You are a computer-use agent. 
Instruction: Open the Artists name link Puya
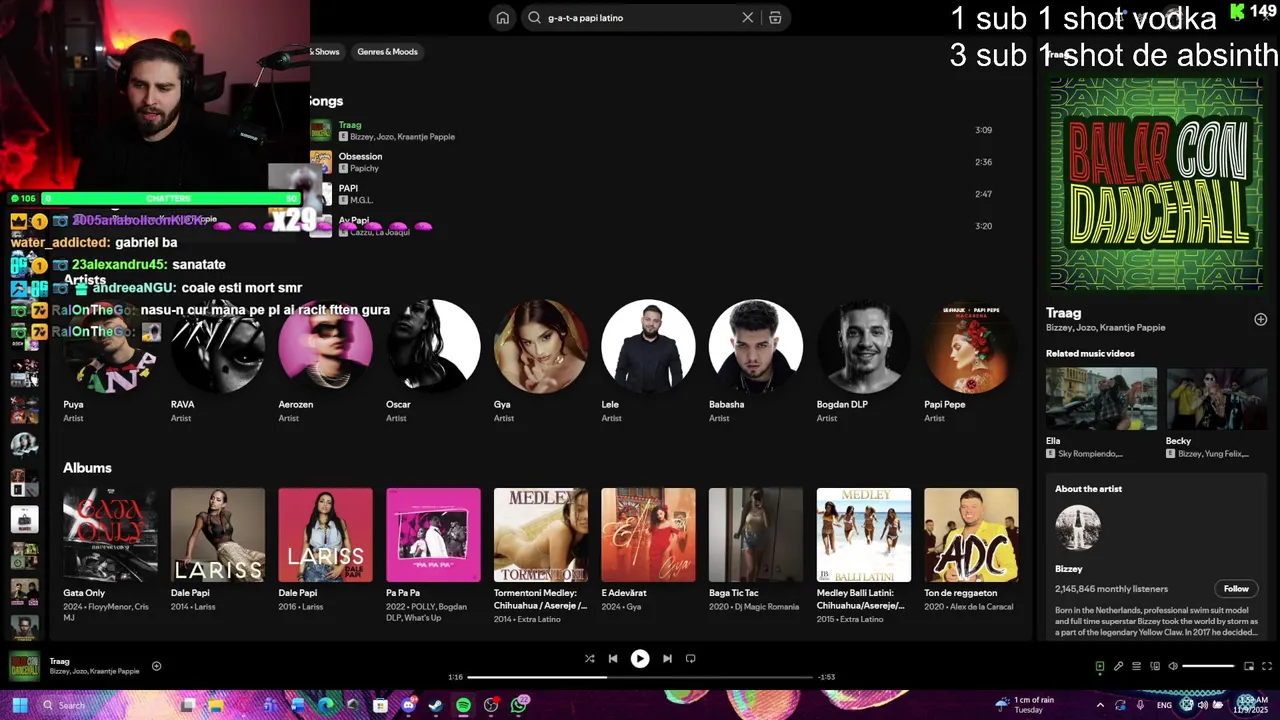(x=73, y=405)
